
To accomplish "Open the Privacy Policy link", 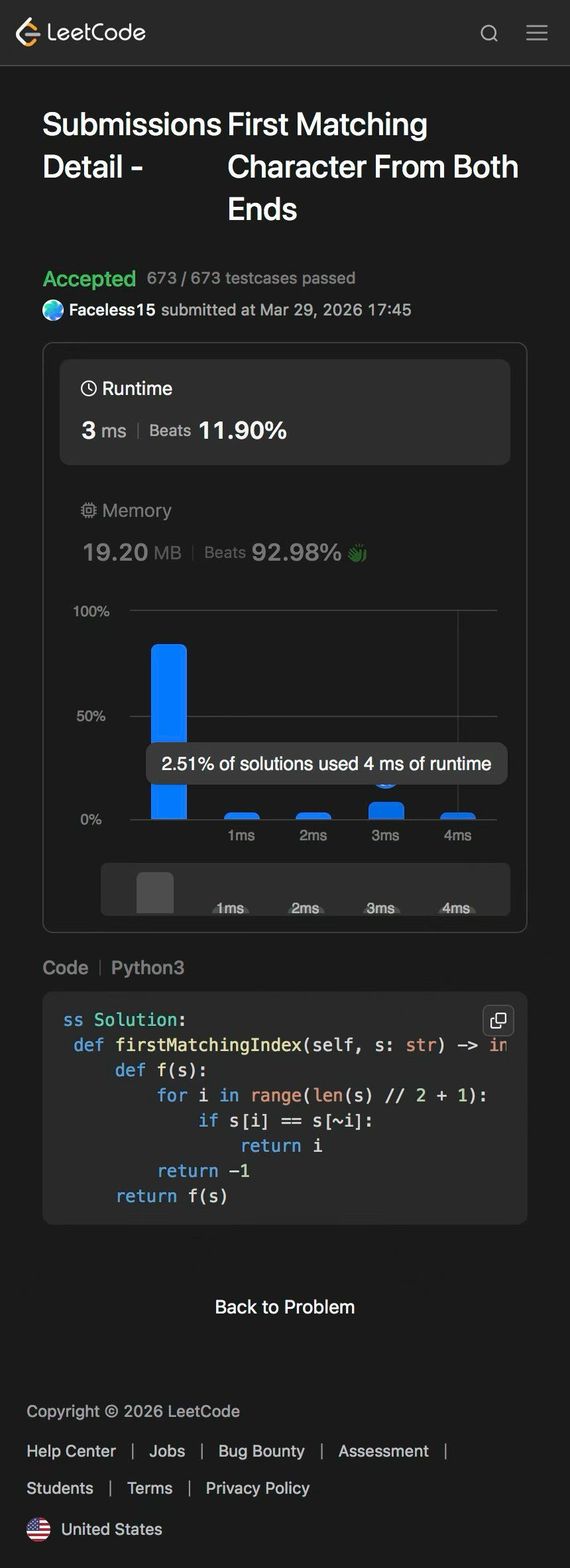I will 257,1488.
